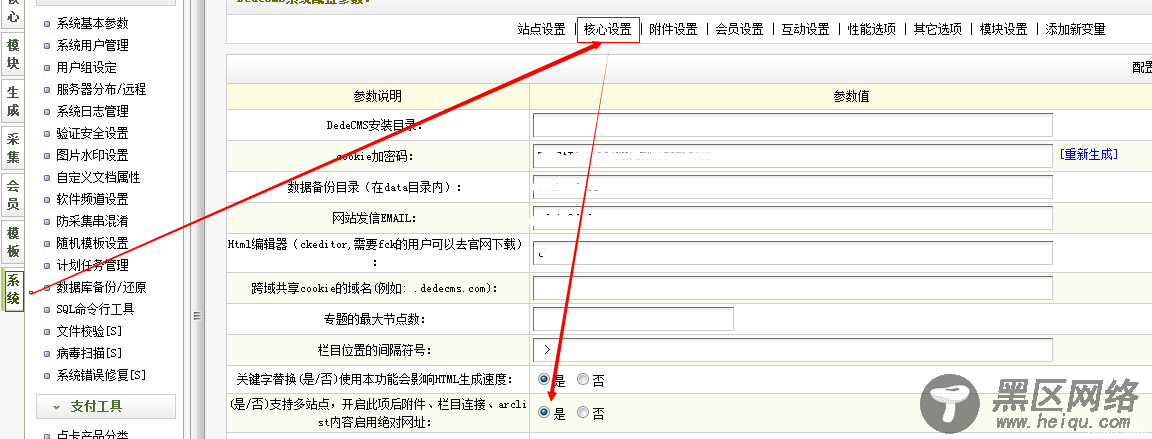The width and height of the screenshot is (1152, 439).
Task: Open 软件频道设置
Action: coord(92,200)
